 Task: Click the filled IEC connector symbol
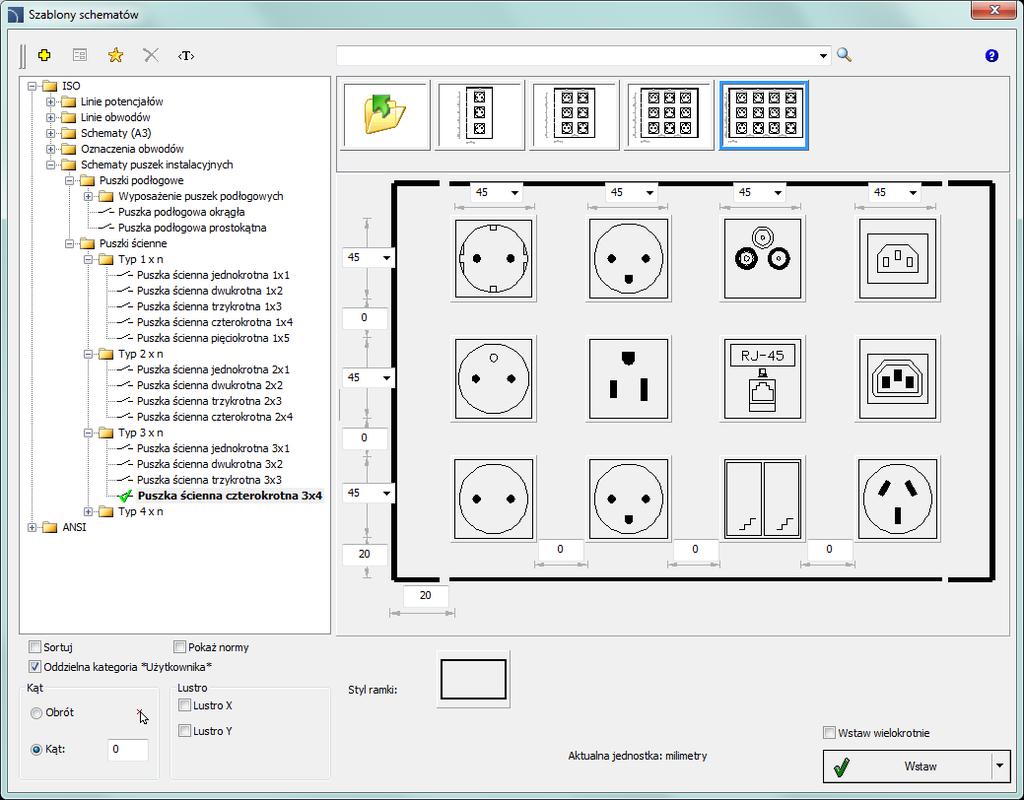coord(897,379)
